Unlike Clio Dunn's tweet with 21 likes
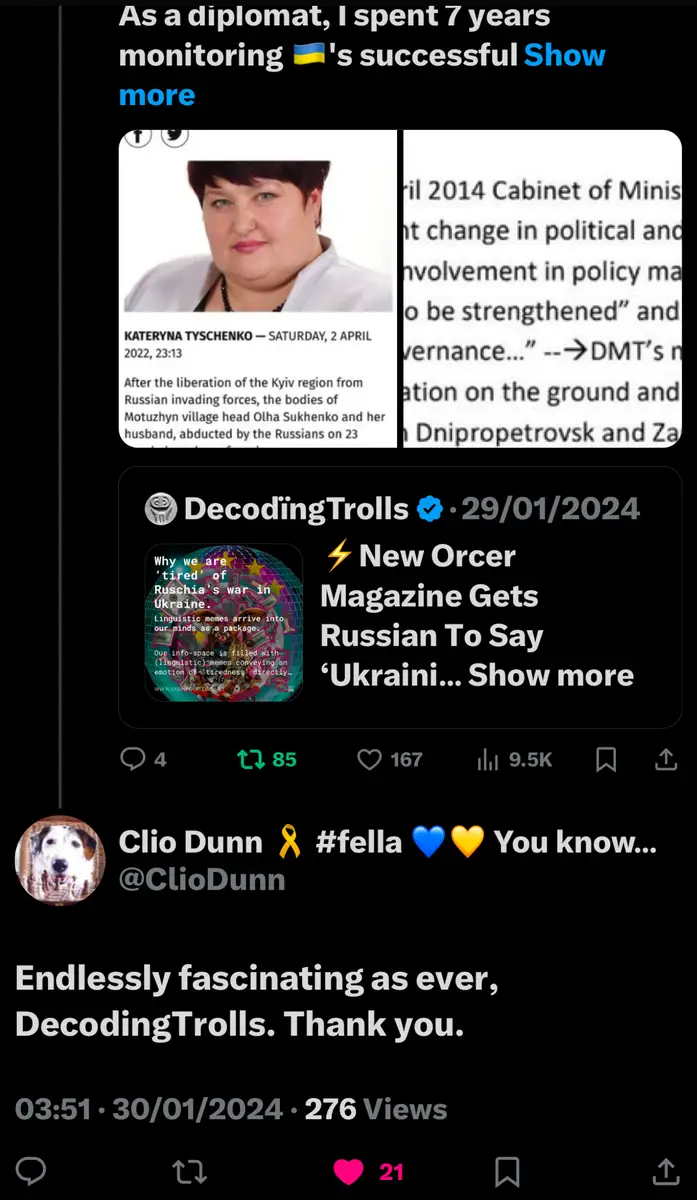697x1200 pixels. point(367,1170)
